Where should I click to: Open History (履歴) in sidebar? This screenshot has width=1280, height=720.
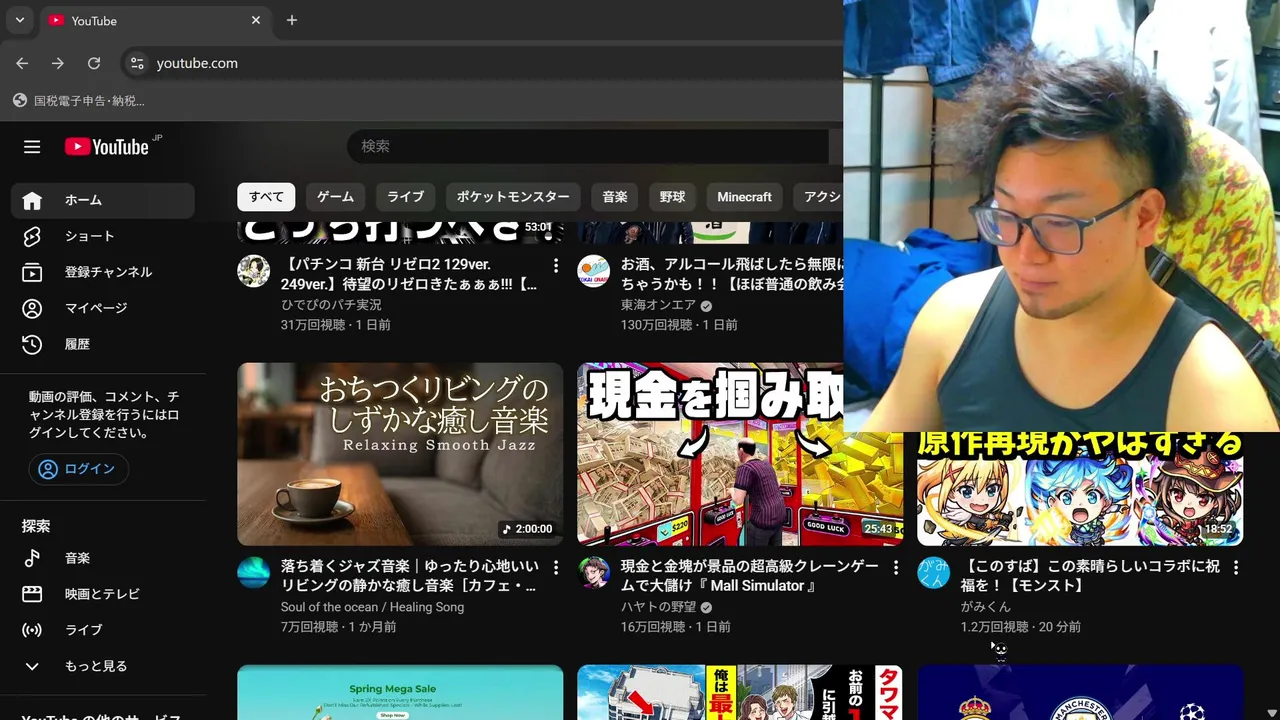(103, 344)
